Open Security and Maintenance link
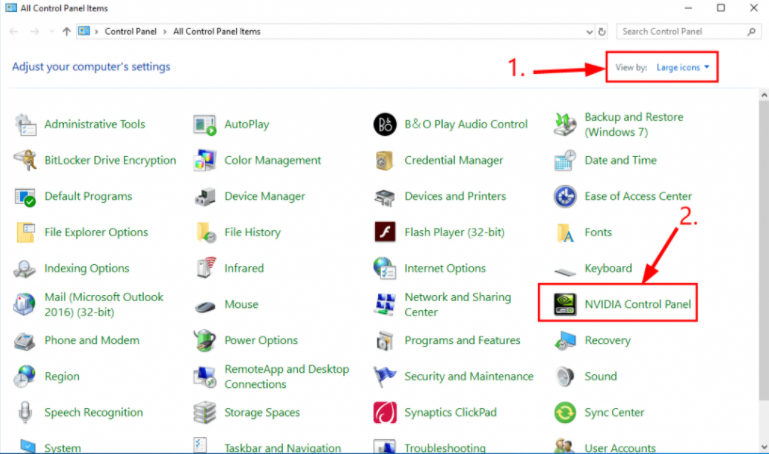Image resolution: width=769 pixels, height=454 pixels. coord(468,377)
